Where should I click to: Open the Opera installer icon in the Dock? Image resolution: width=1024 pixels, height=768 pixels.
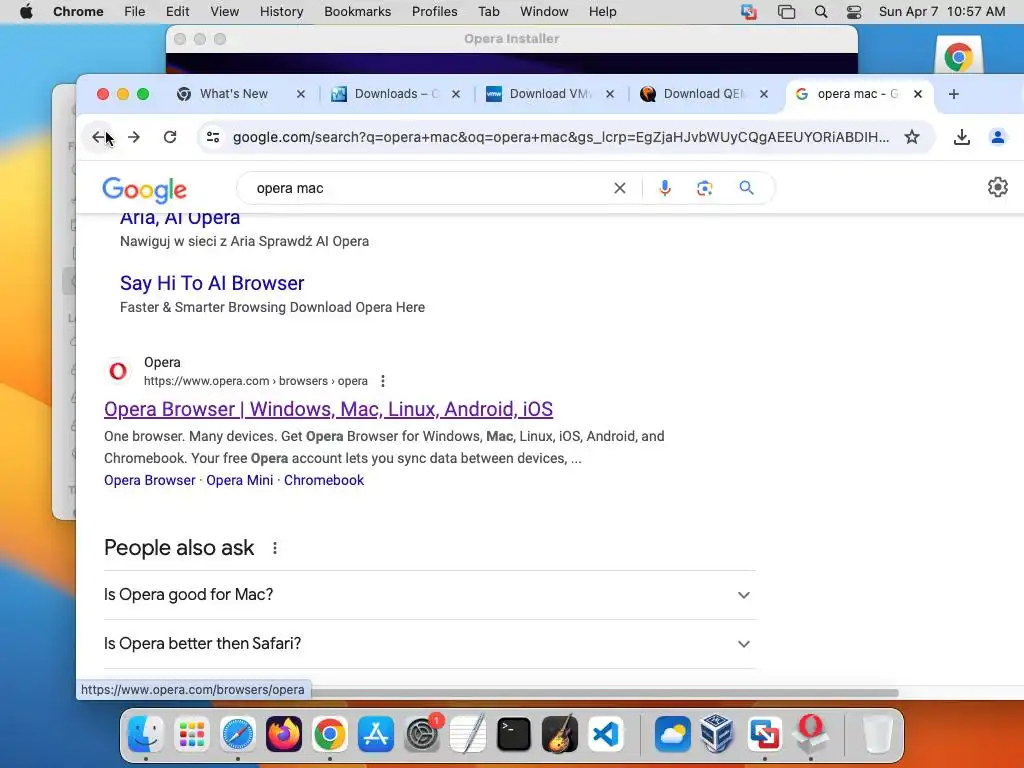point(810,733)
